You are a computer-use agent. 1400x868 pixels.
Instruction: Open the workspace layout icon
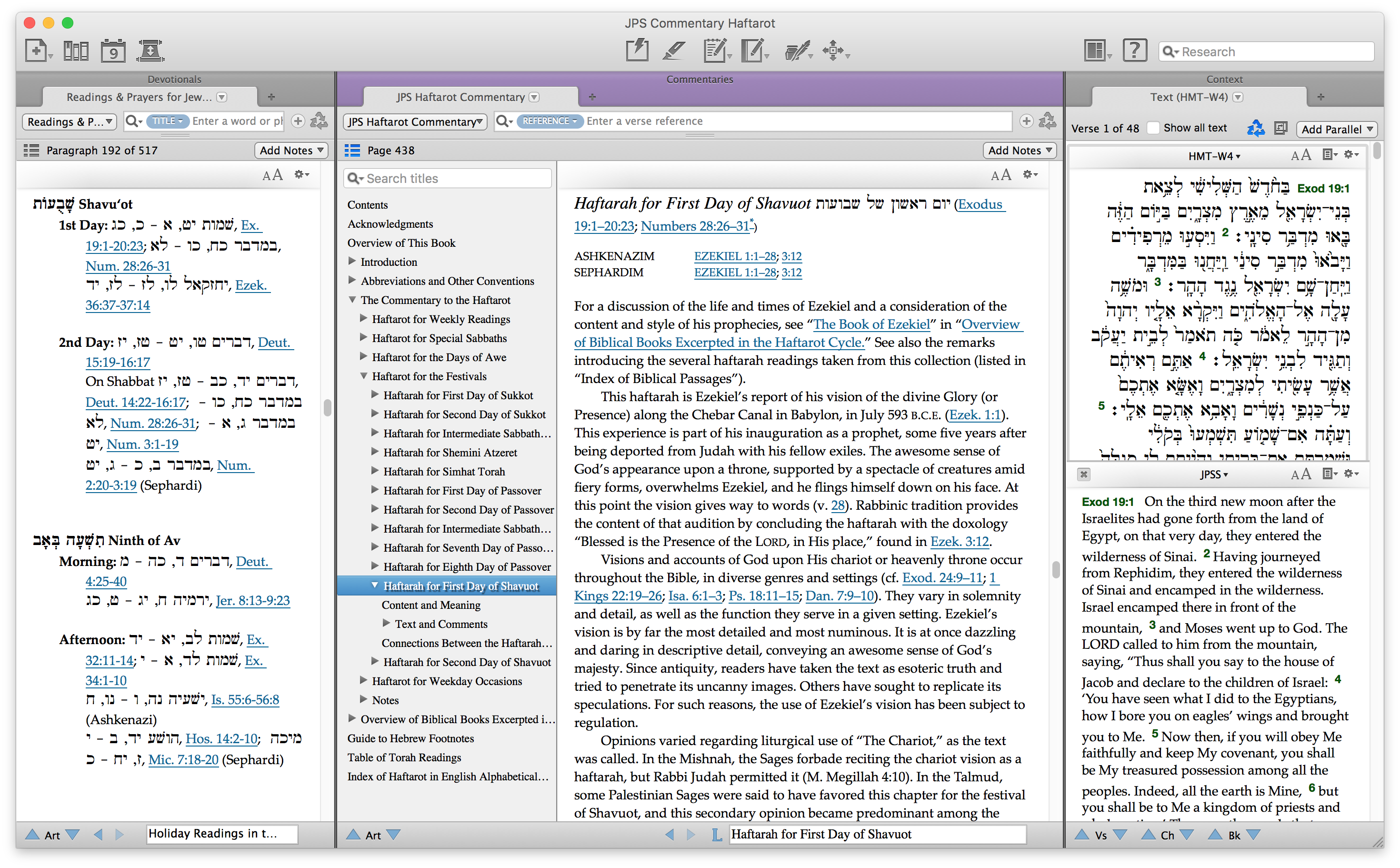click(x=1097, y=50)
